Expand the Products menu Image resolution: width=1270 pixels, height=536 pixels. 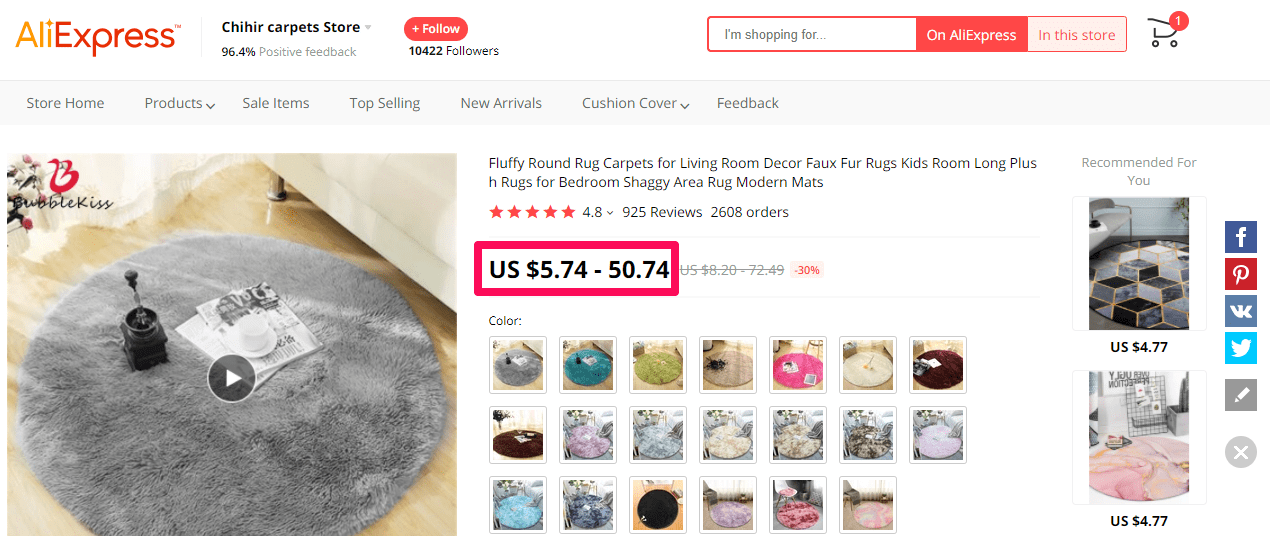179,103
